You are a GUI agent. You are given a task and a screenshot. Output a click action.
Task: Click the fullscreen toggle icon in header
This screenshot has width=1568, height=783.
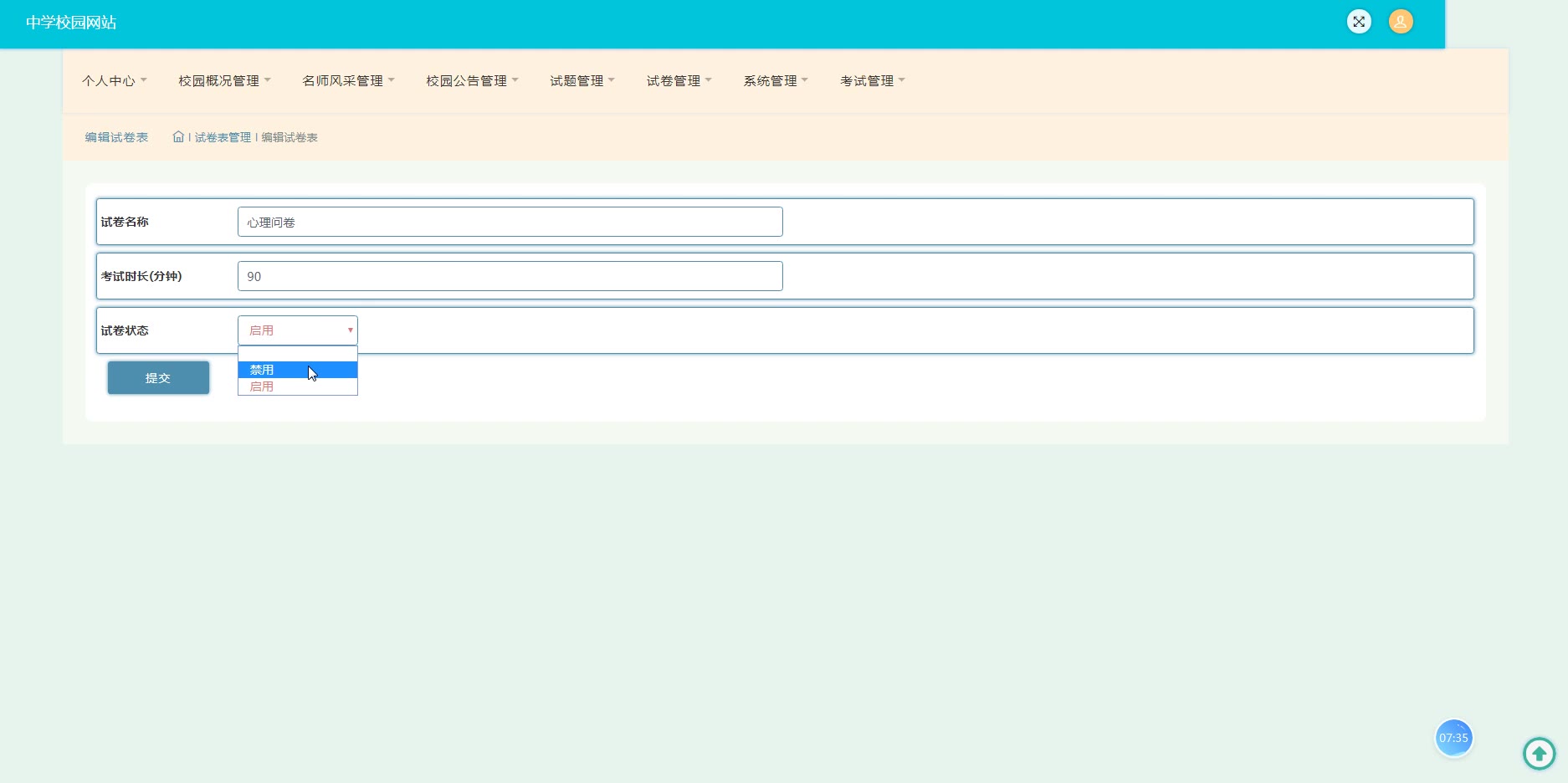click(1359, 22)
